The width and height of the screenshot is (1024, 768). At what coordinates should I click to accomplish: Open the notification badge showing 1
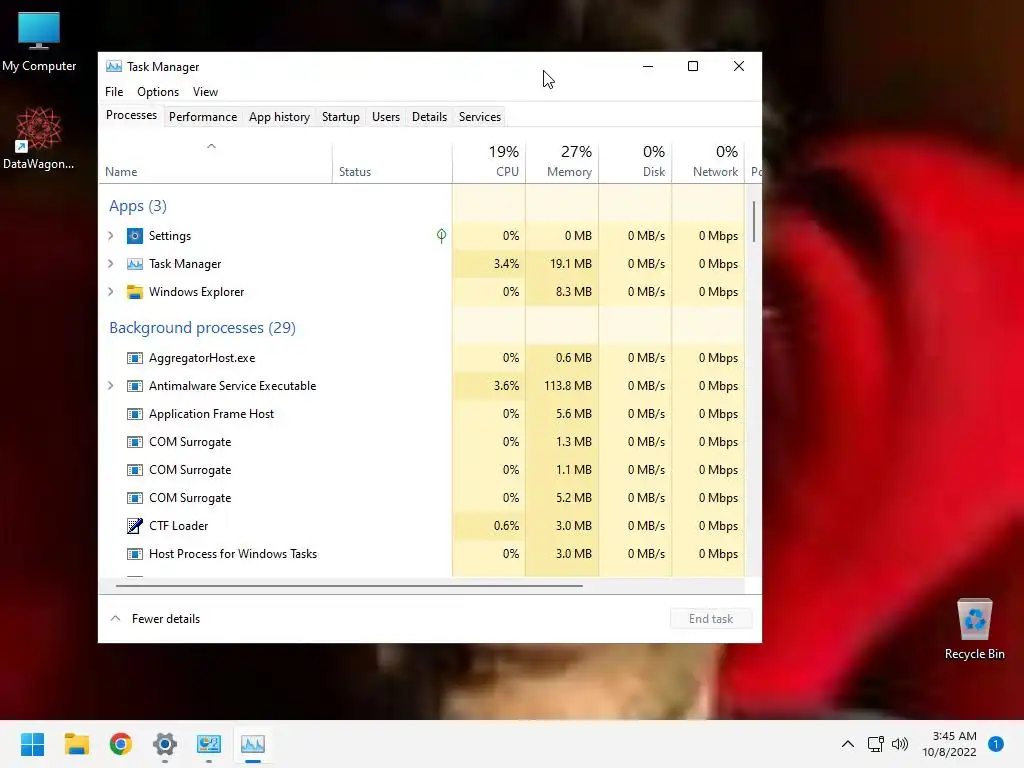995,744
